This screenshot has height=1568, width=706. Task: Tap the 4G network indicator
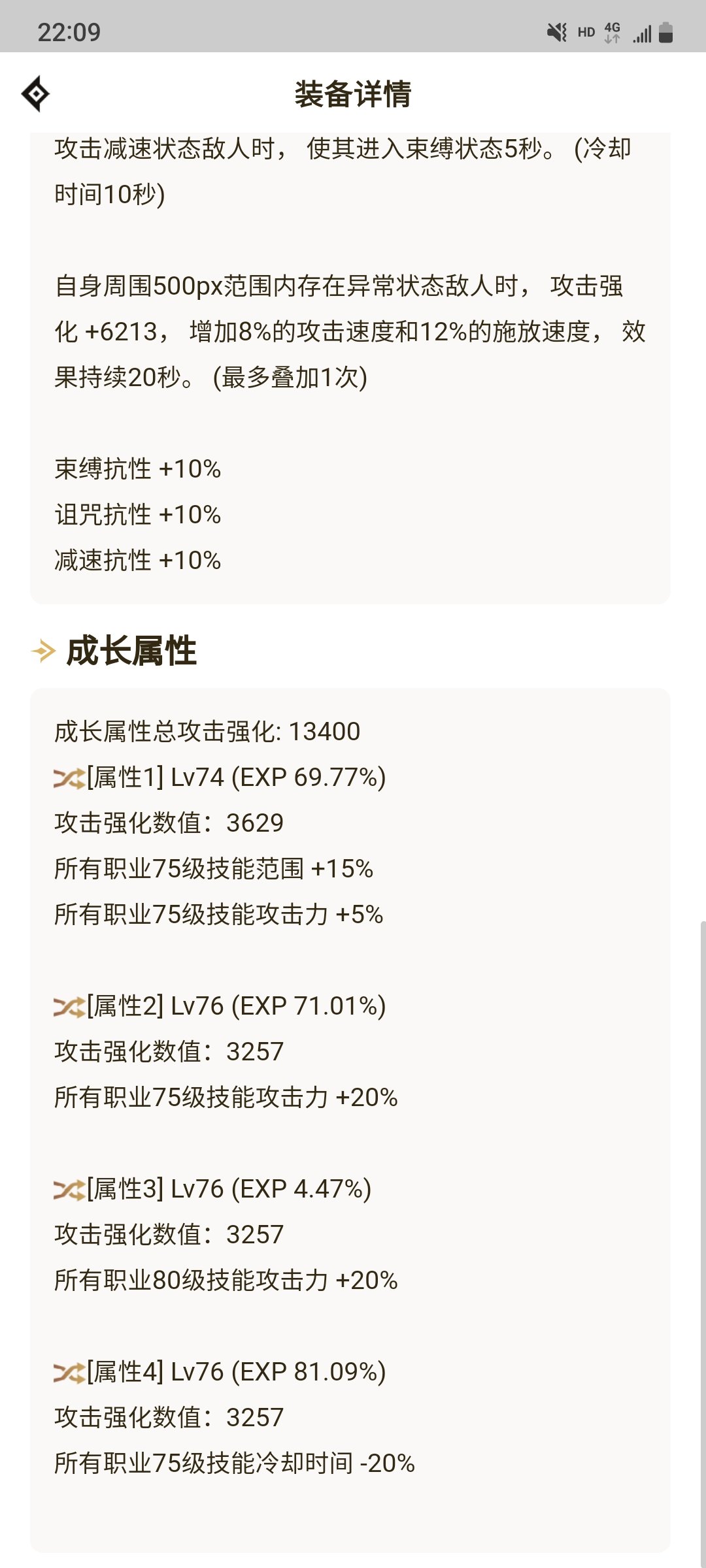612,32
